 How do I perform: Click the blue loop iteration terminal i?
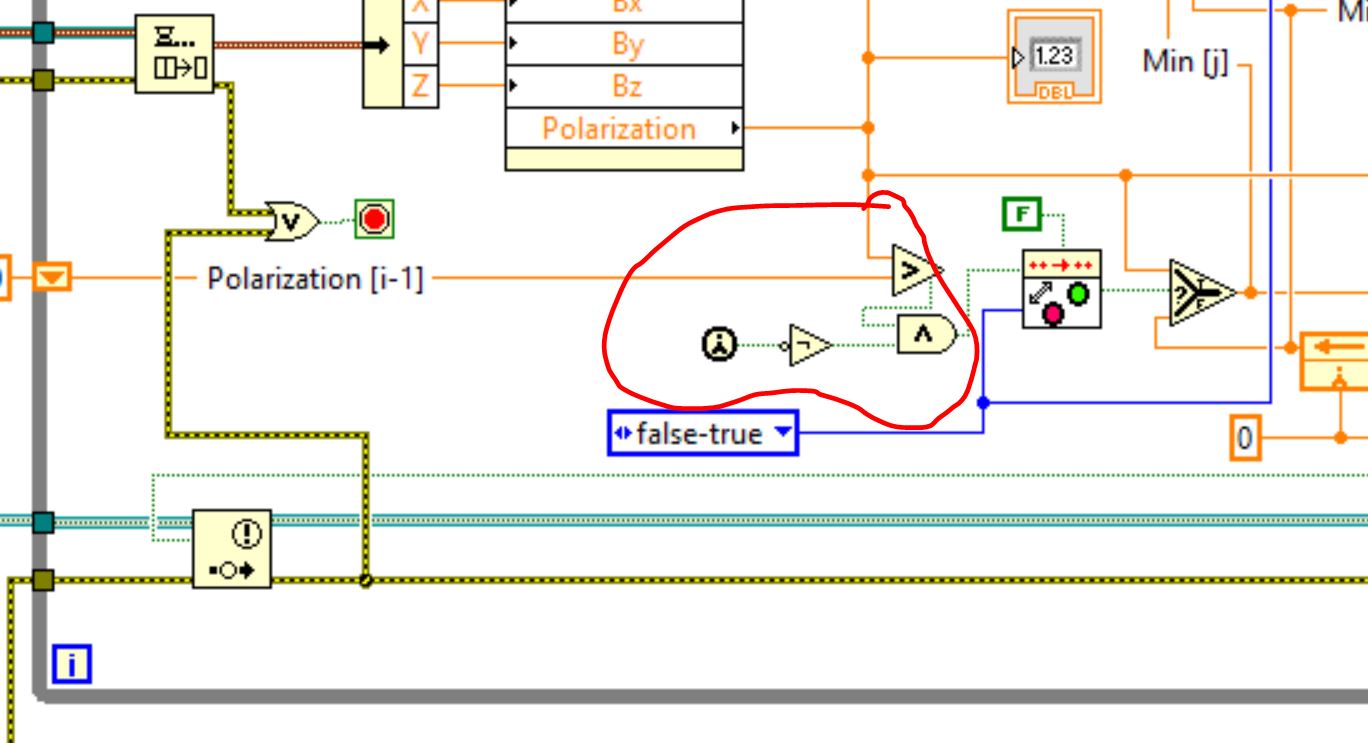click(x=72, y=664)
